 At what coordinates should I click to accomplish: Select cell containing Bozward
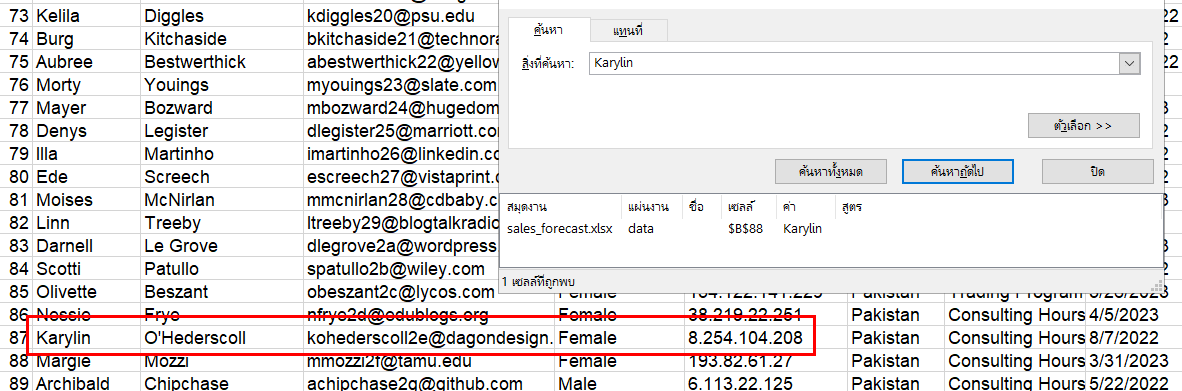222,108
